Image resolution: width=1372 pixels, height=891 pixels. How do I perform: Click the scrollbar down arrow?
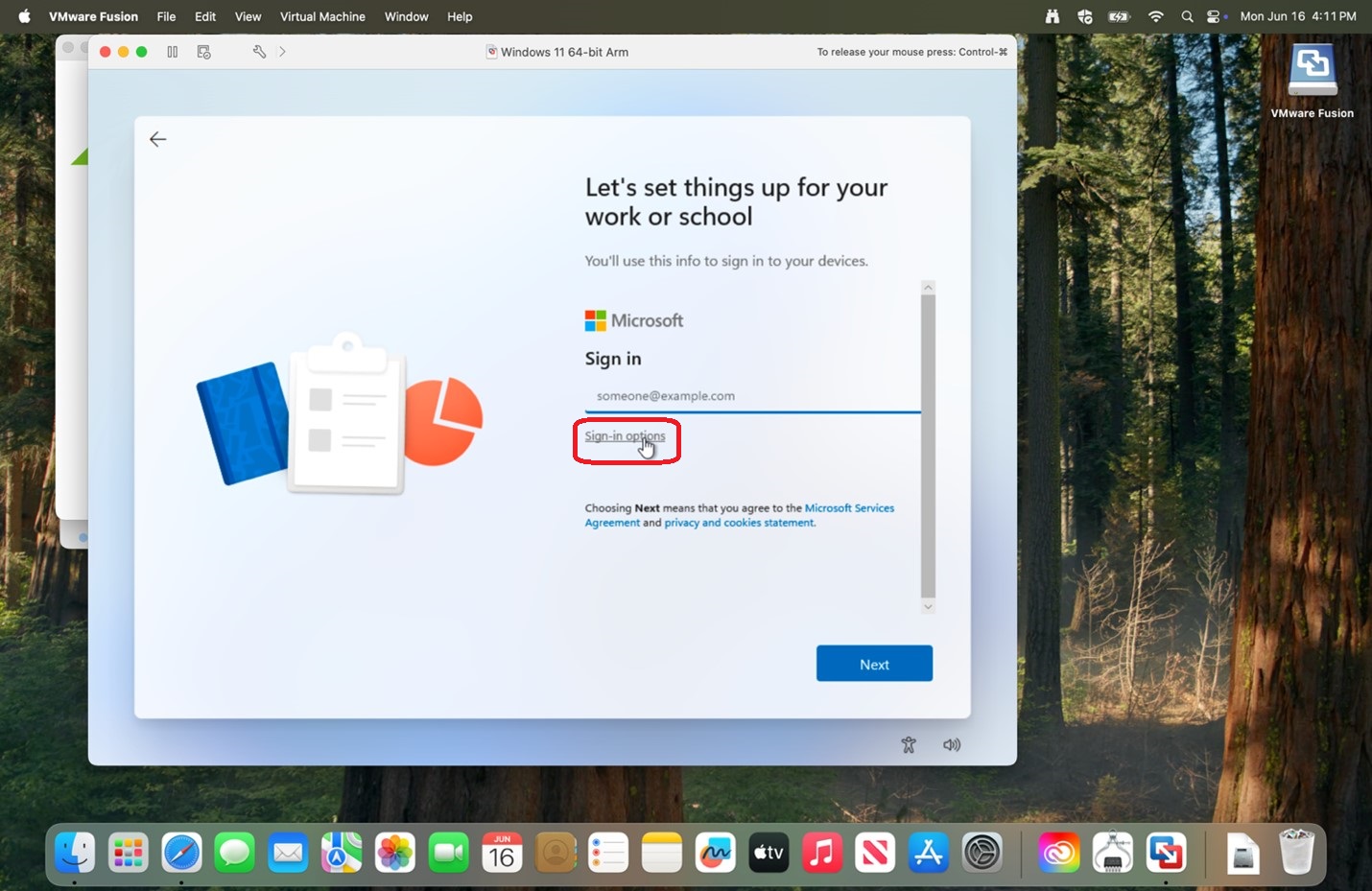tap(928, 606)
